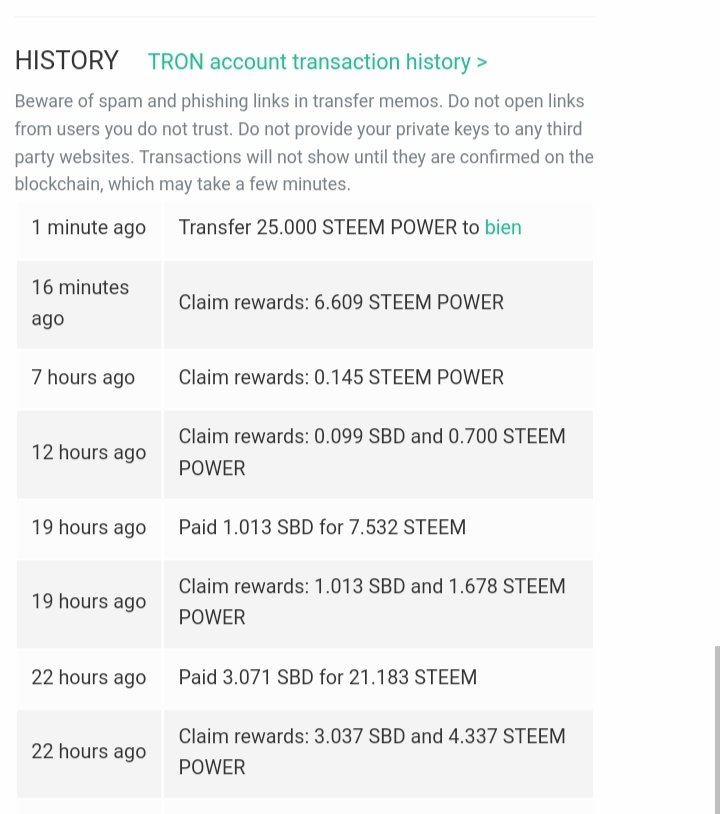Select the '16 minutes ago' timestamp
The image size is (720, 814).
point(80,302)
